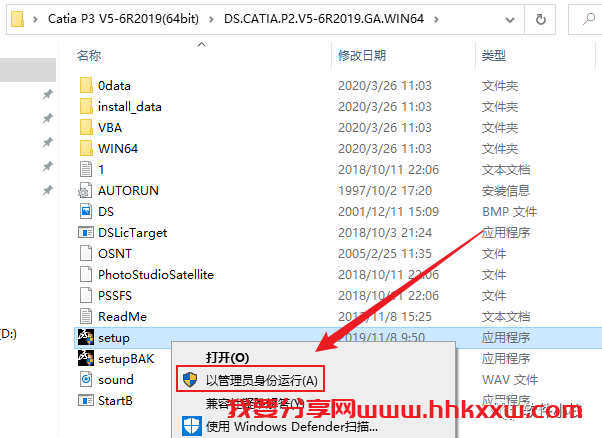This screenshot has width=602, height=438.
Task: Click the setup application icon
Action: [86, 337]
